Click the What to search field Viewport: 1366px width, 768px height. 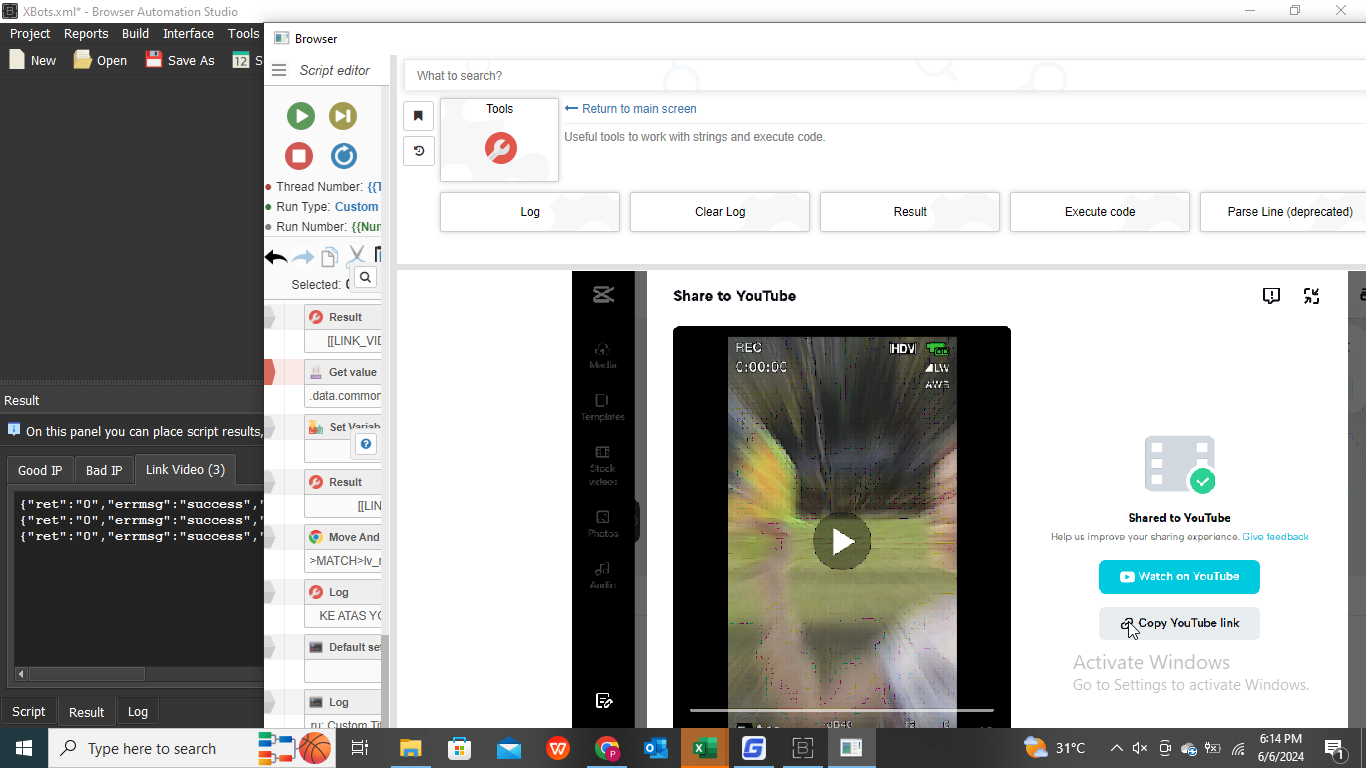[x=880, y=76]
